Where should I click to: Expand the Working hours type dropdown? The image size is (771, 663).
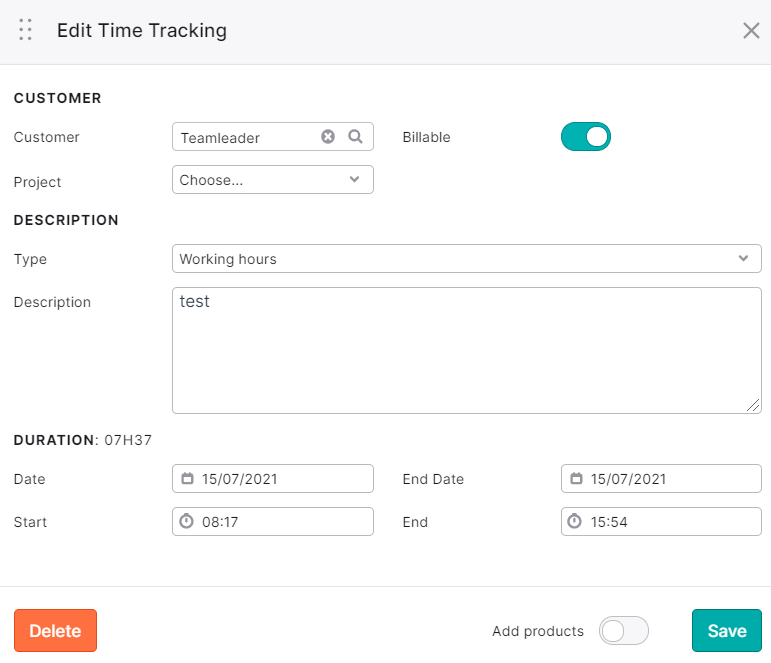coord(467,258)
